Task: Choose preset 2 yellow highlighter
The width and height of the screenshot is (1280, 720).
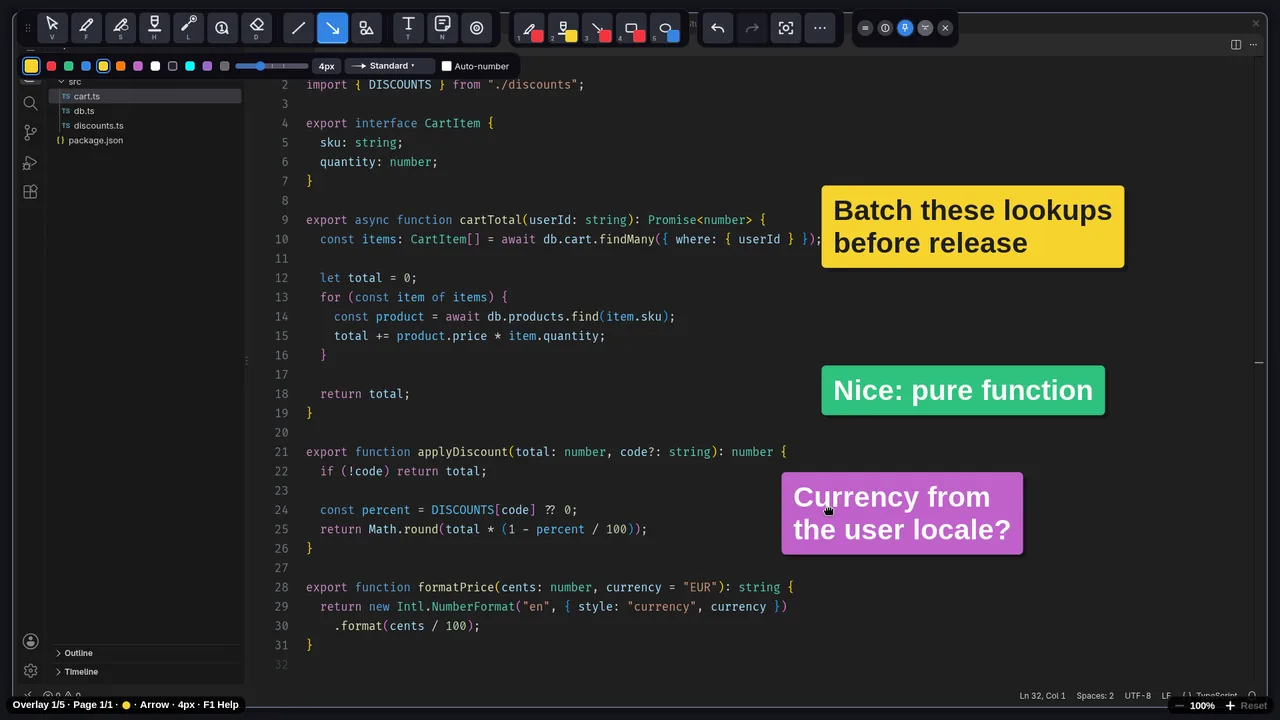Action: tap(564, 28)
